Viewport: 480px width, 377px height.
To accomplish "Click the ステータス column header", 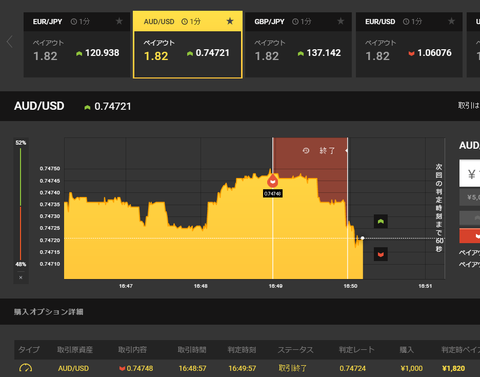I will coord(296,350).
